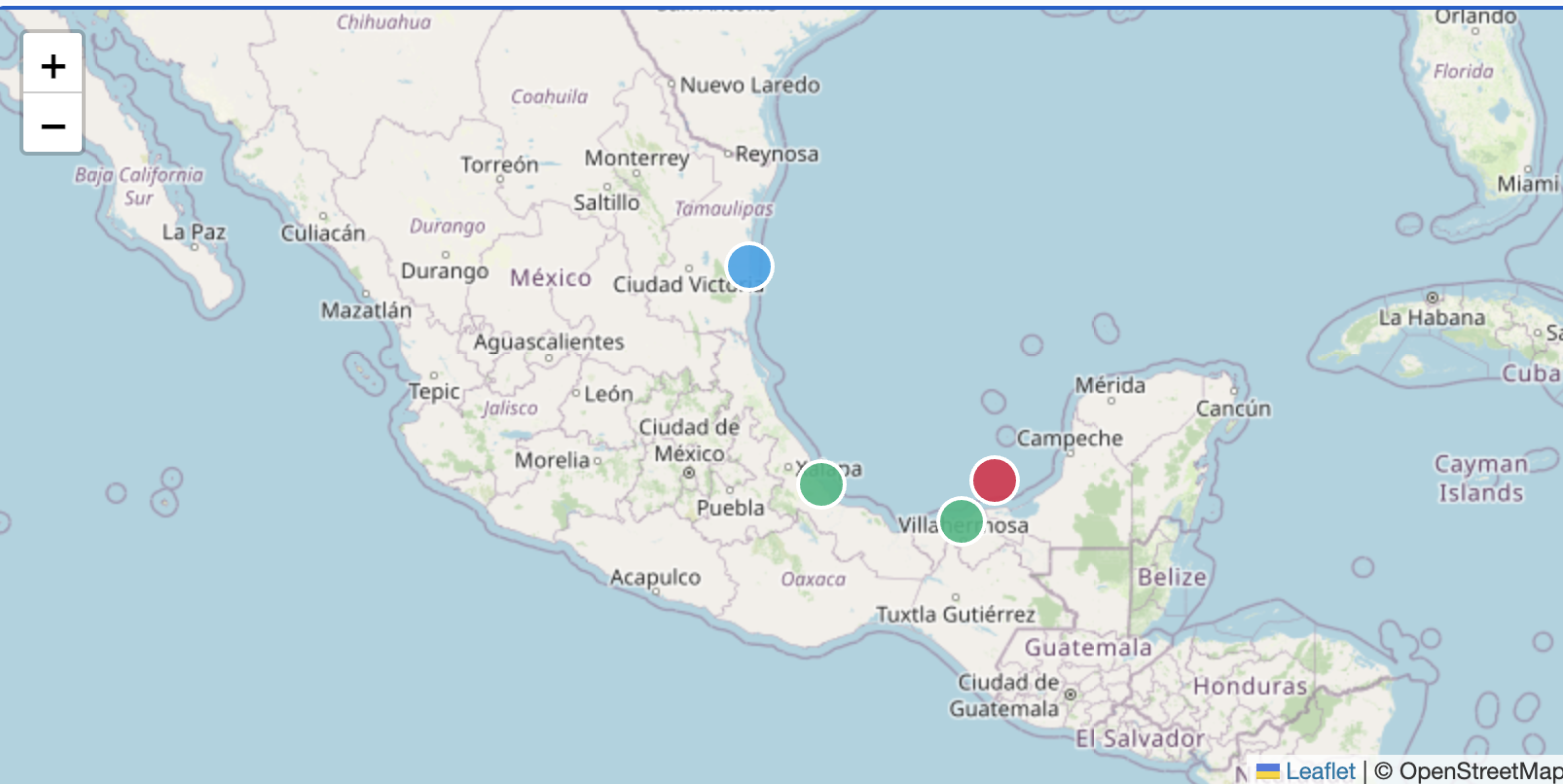The width and height of the screenshot is (1563, 784).
Task: Click the Durango city label
Action: click(x=445, y=271)
